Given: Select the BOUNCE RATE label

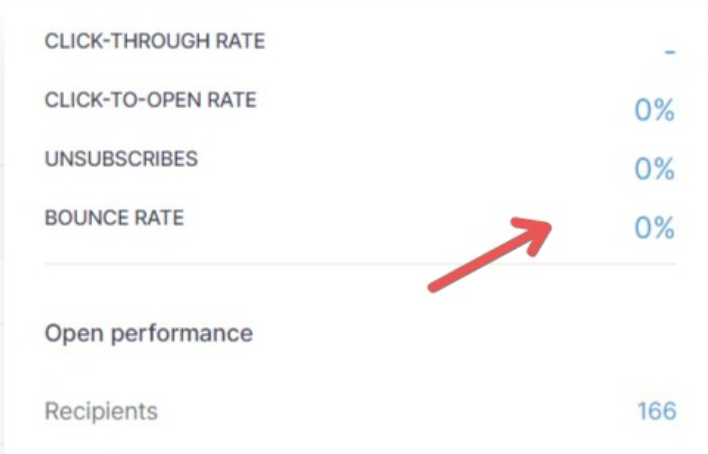Looking at the screenshot, I should click(114, 218).
